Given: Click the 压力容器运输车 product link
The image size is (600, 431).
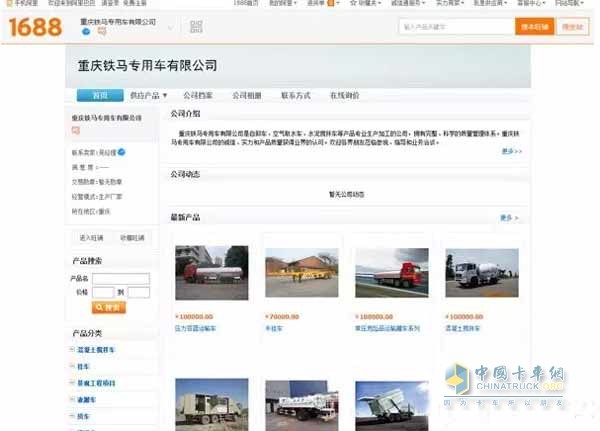Looking at the screenshot, I should point(196,328).
